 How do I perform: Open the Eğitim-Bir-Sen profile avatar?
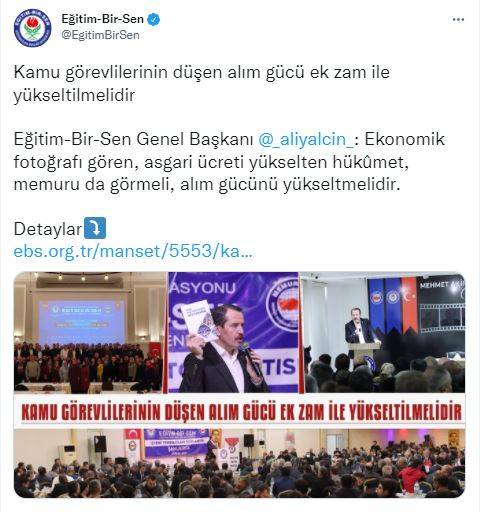(x=32, y=28)
